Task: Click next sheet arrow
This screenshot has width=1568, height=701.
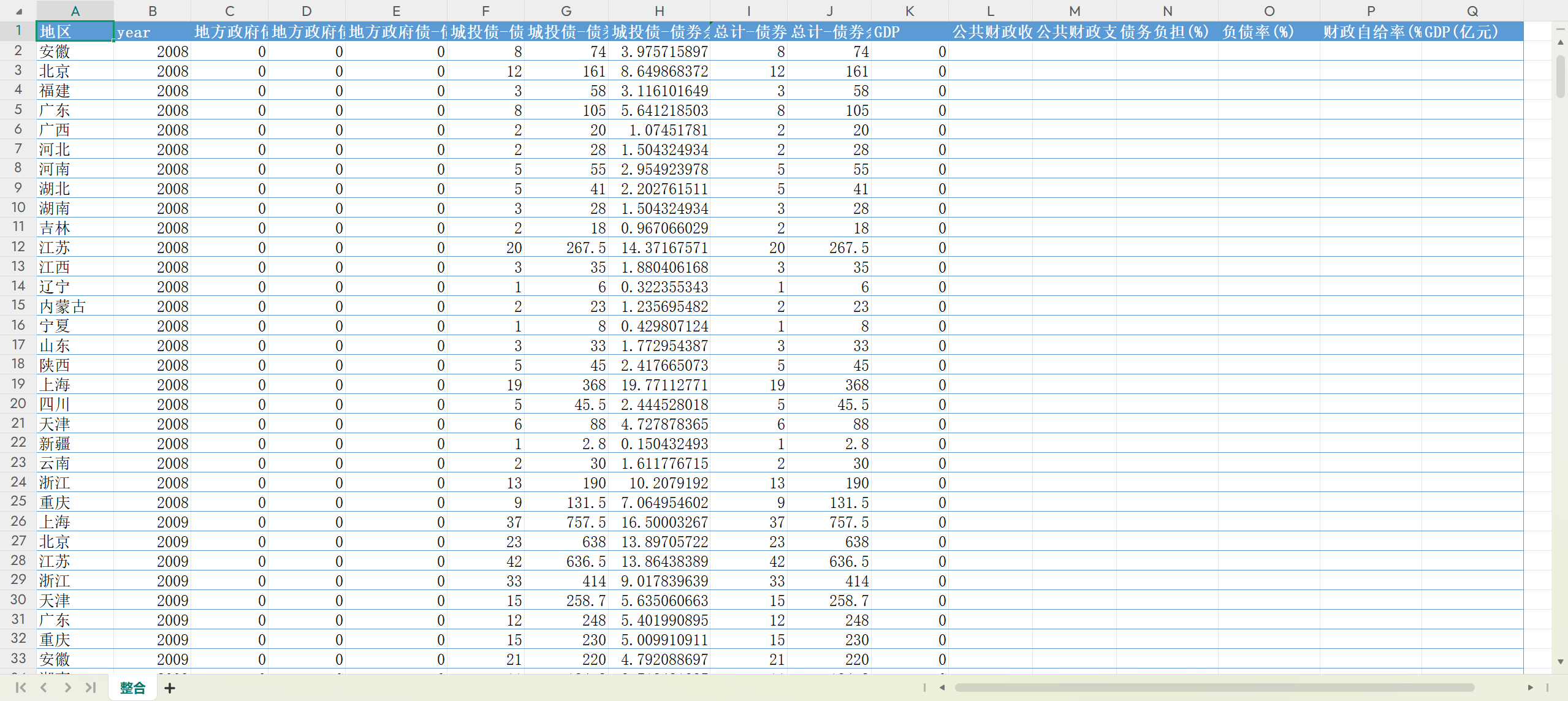Action: pyautogui.click(x=67, y=688)
